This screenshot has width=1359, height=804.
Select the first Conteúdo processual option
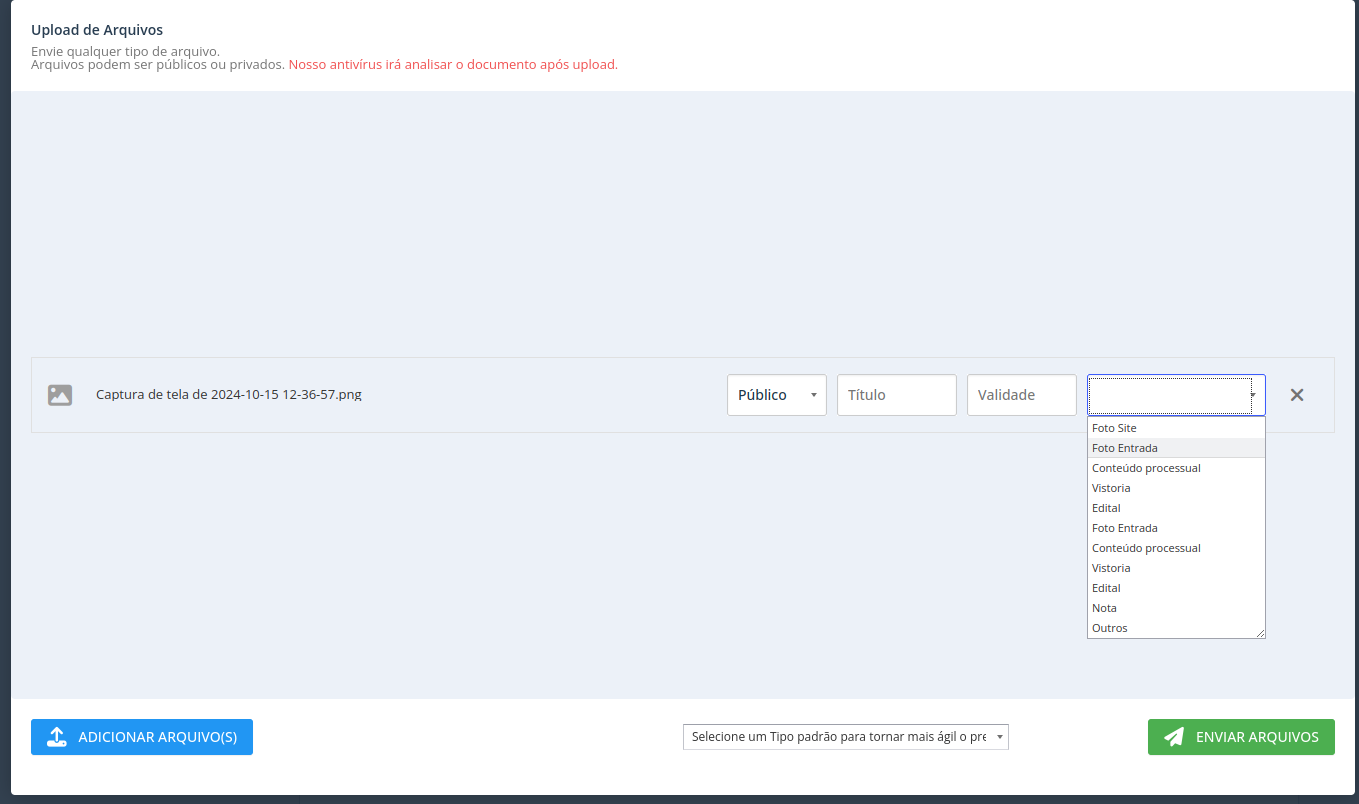pyautogui.click(x=1146, y=468)
